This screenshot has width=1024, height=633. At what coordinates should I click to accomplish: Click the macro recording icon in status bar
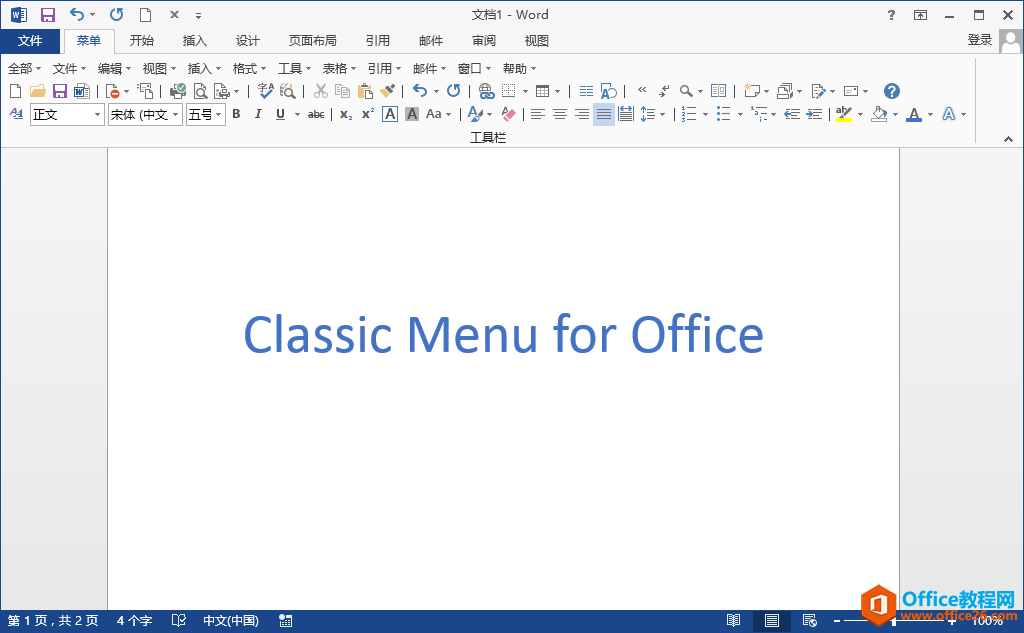(x=285, y=621)
